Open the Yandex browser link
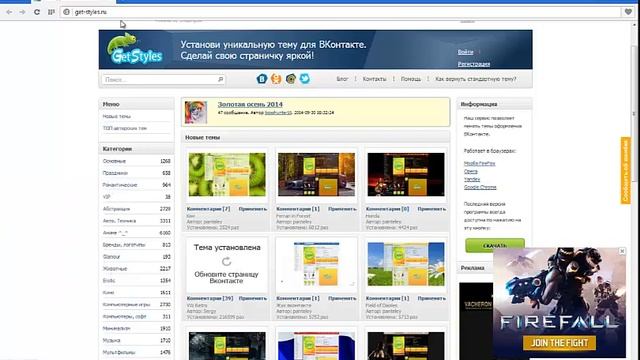 coord(472,179)
